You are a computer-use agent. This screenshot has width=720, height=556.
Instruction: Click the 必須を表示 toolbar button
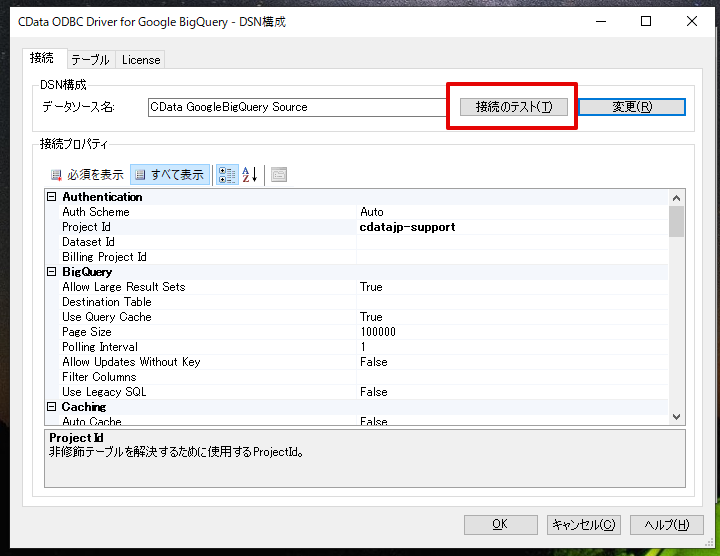click(87, 175)
